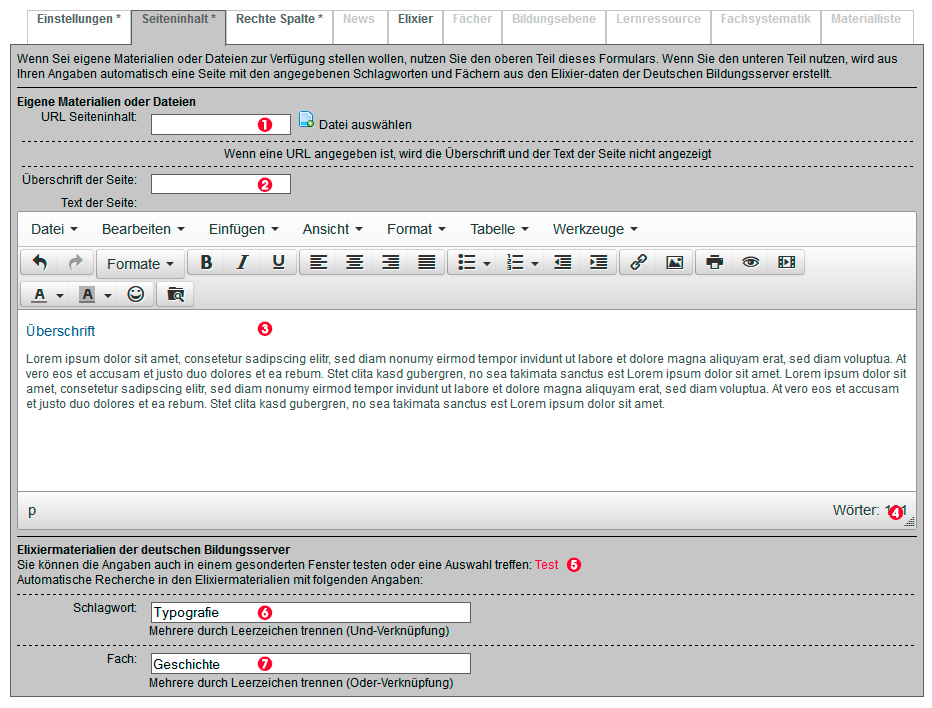Open the Einfügen menu
This screenshot has height=708, width=932.
point(244,229)
